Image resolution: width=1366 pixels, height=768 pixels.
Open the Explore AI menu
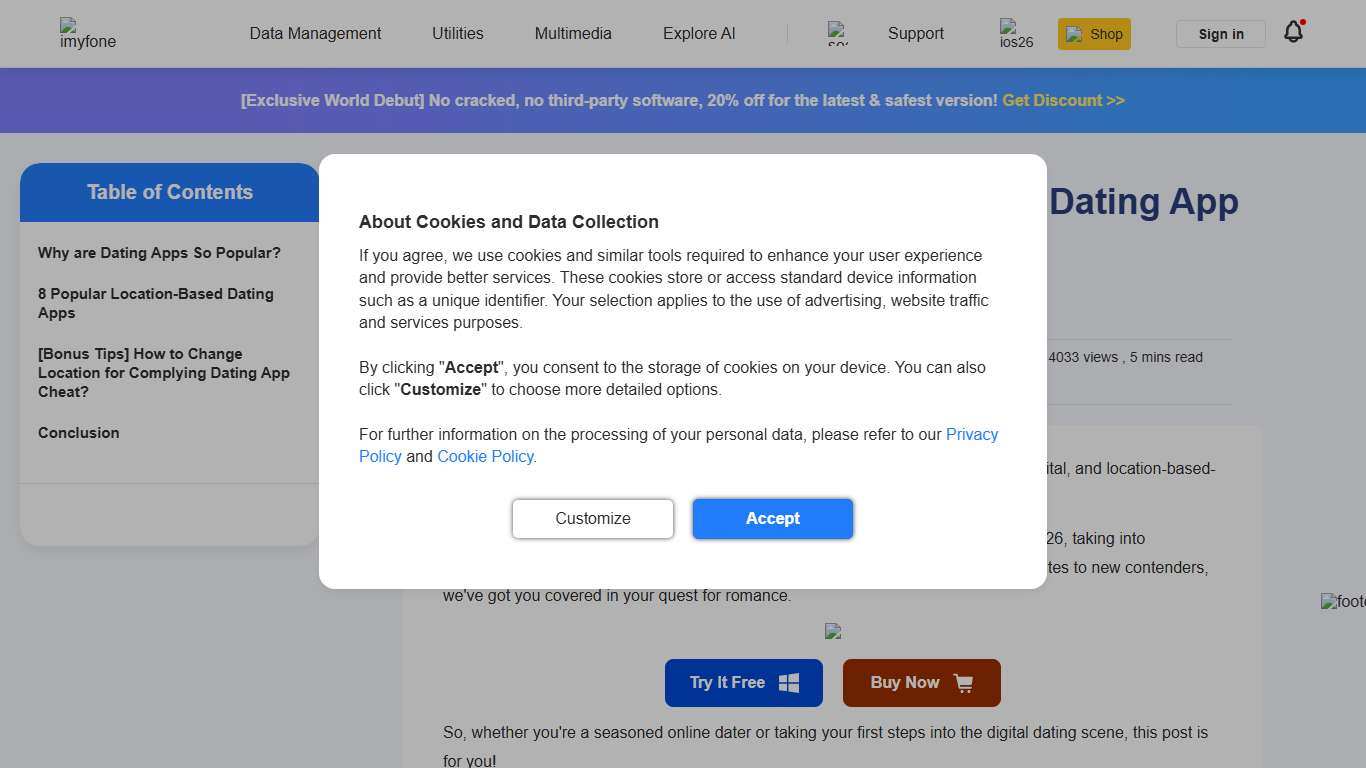[698, 33]
